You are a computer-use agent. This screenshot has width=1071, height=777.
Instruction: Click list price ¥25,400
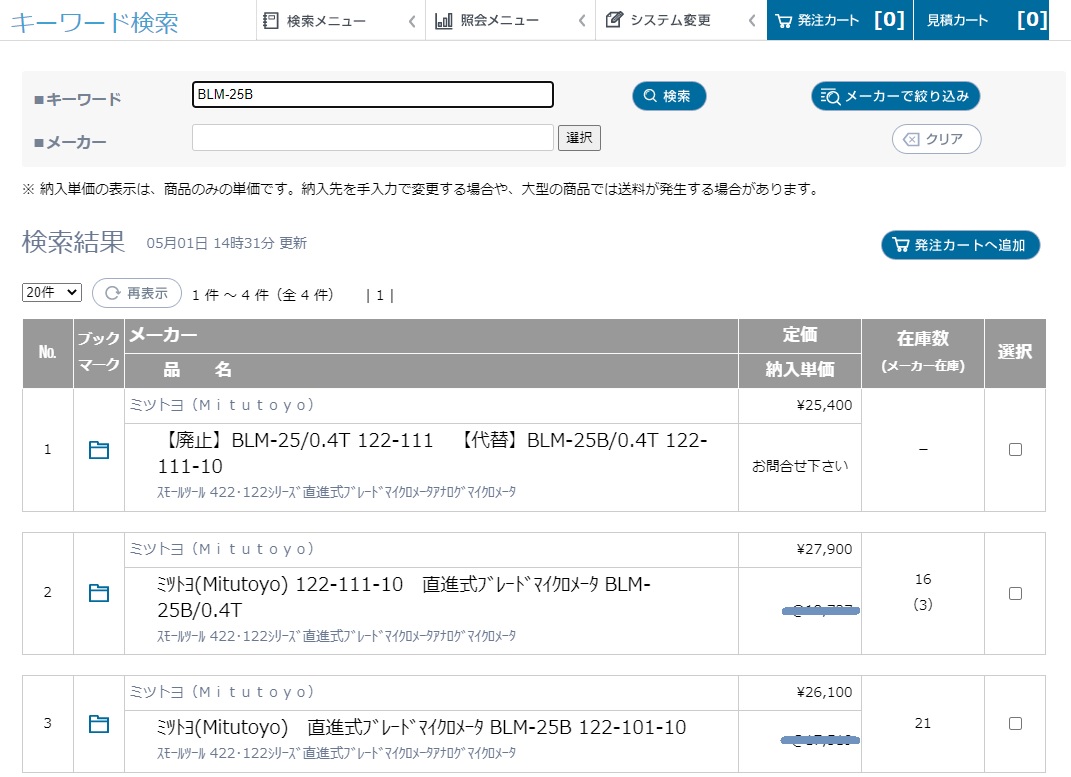(824, 405)
